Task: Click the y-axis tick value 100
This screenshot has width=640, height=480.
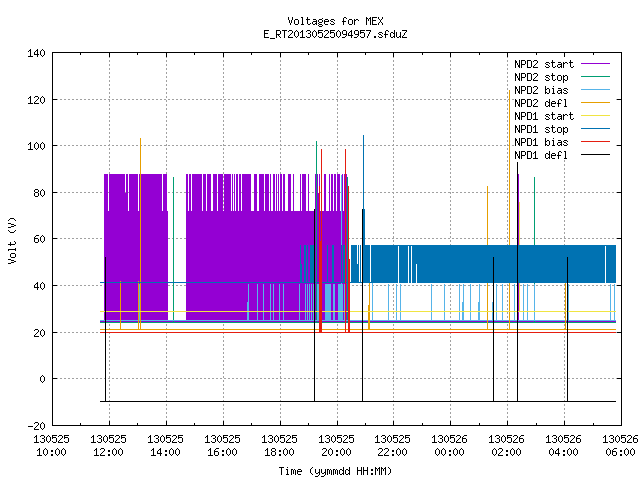Action: pyautogui.click(x=36, y=146)
